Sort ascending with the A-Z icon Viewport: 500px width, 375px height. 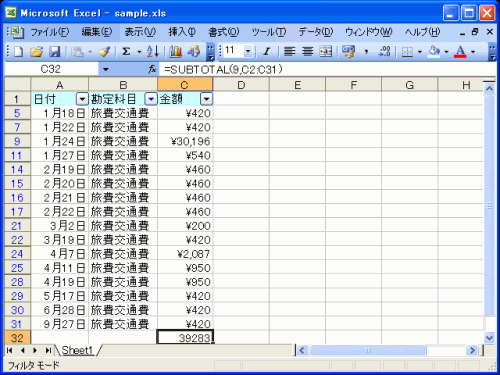(x=153, y=52)
